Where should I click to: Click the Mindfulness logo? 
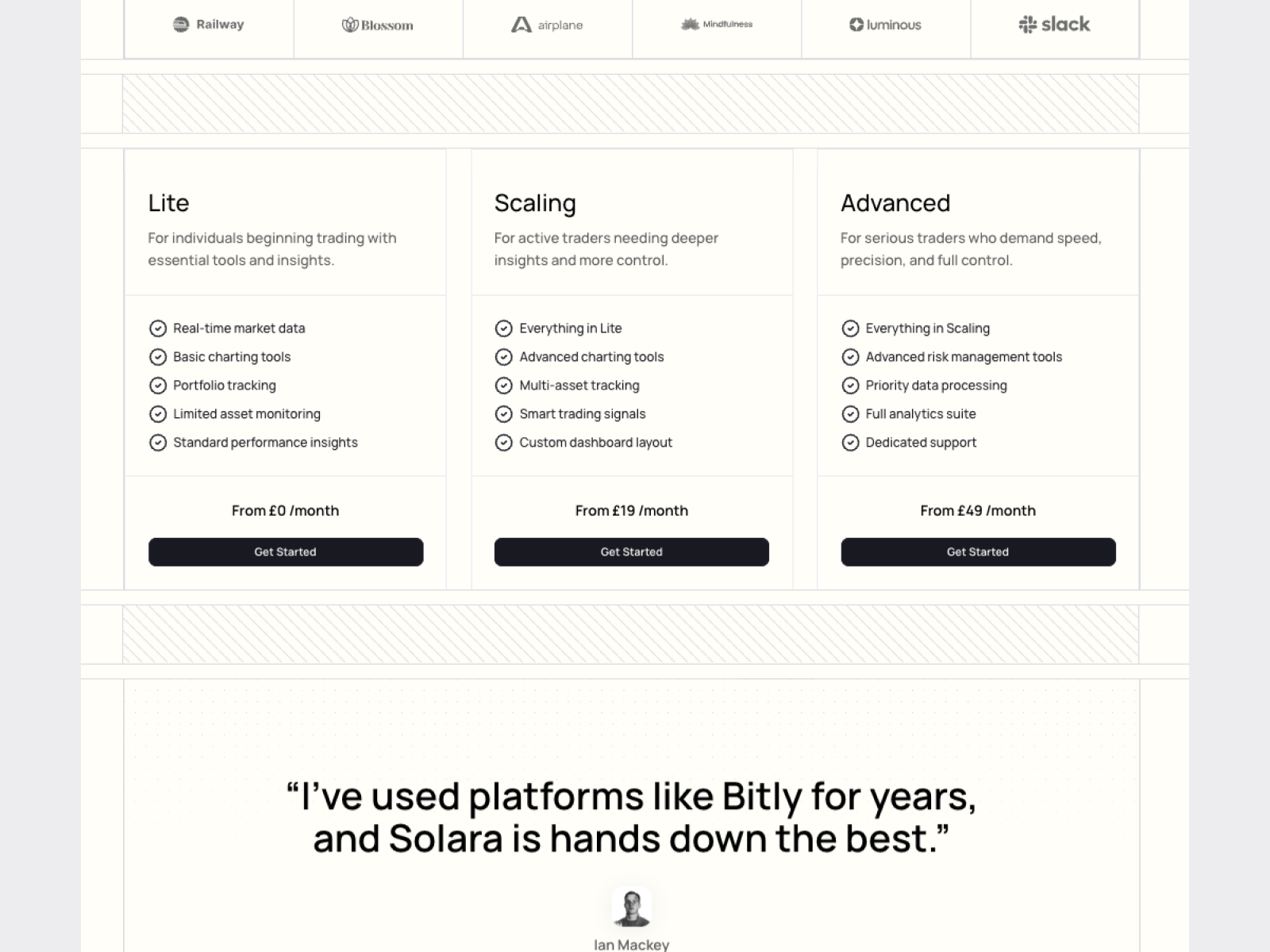[x=717, y=25]
